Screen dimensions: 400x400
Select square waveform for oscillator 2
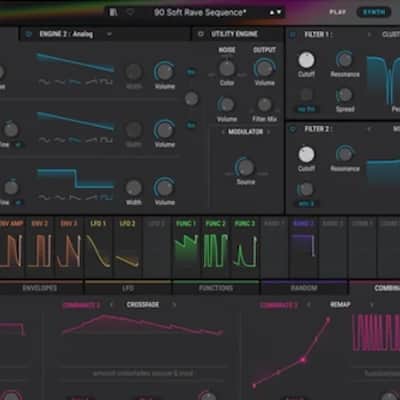point(106,140)
